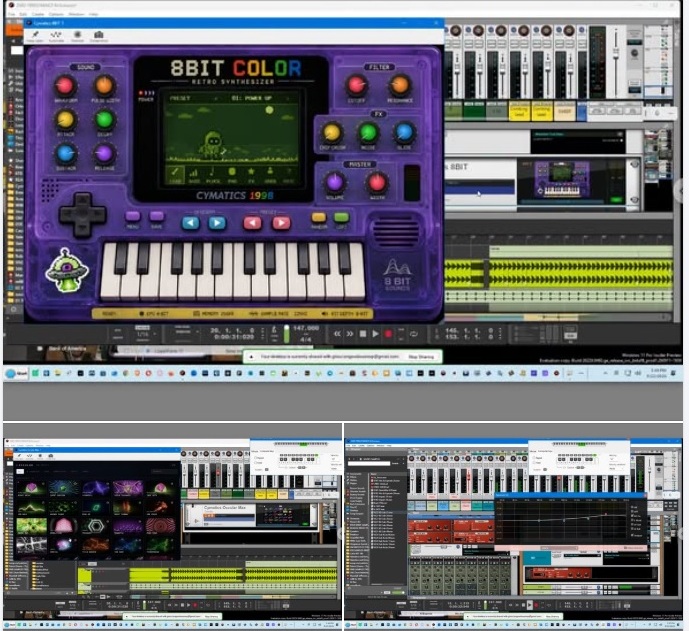Open the Options menu
The image size is (689, 631).
pos(56,14)
